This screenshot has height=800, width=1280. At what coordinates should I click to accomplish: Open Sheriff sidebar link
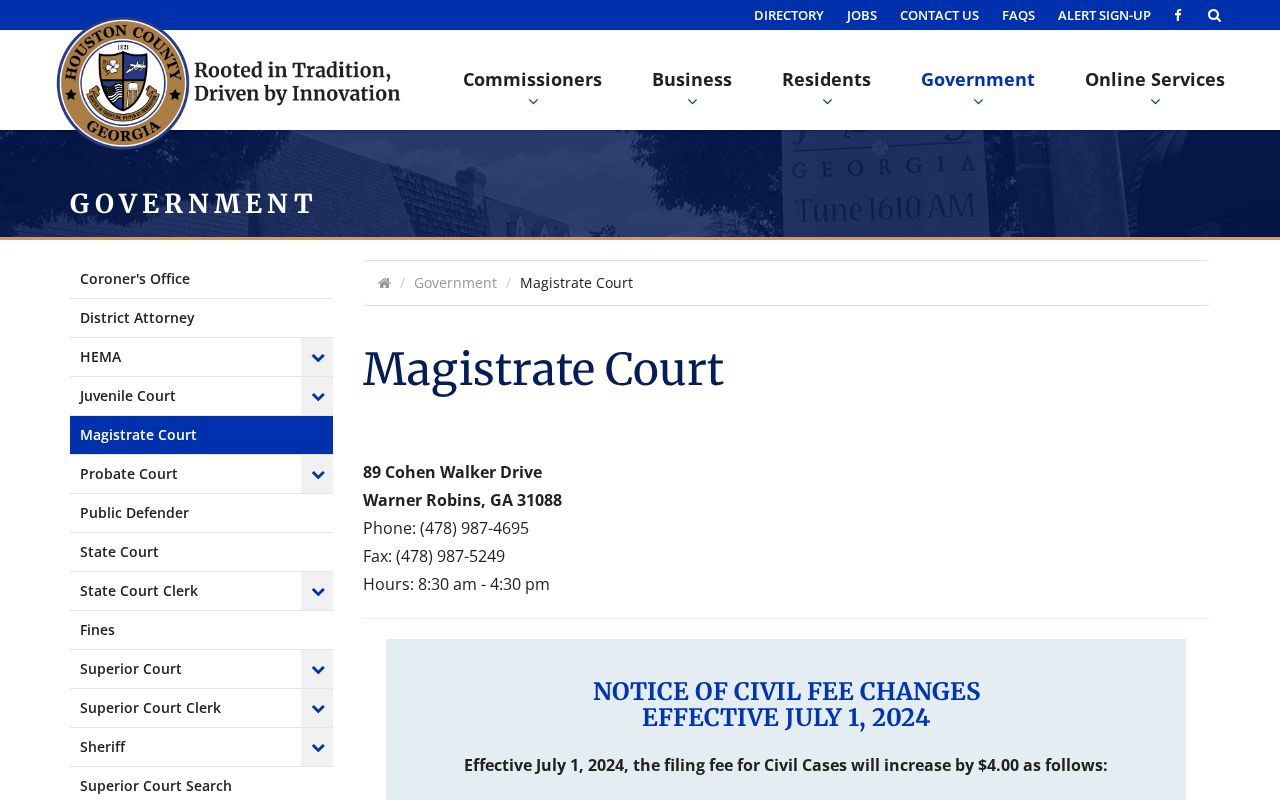tap(185, 747)
